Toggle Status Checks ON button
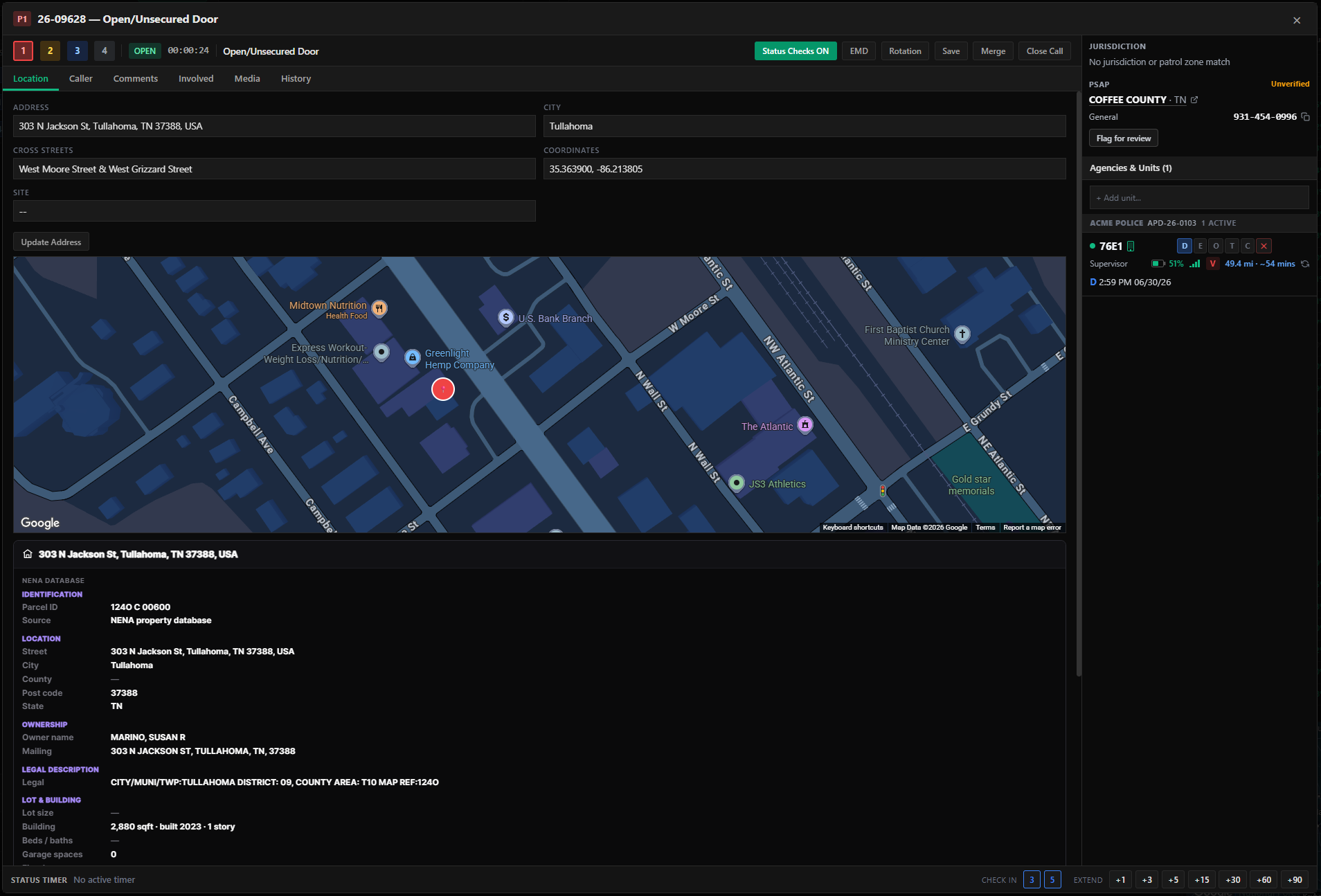Screen dimensions: 1321x896 (796, 51)
